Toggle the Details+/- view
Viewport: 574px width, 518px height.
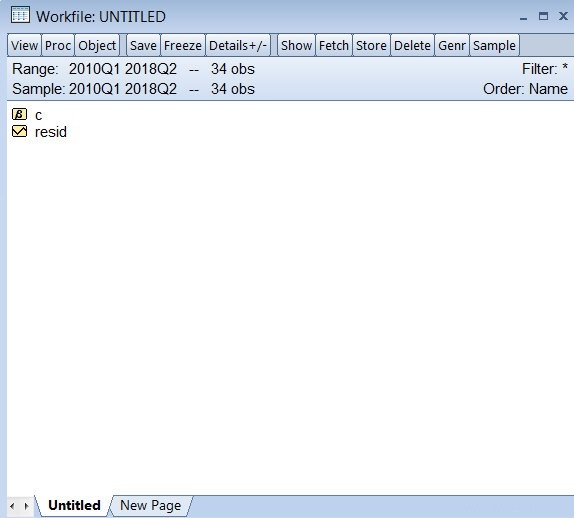tap(238, 45)
